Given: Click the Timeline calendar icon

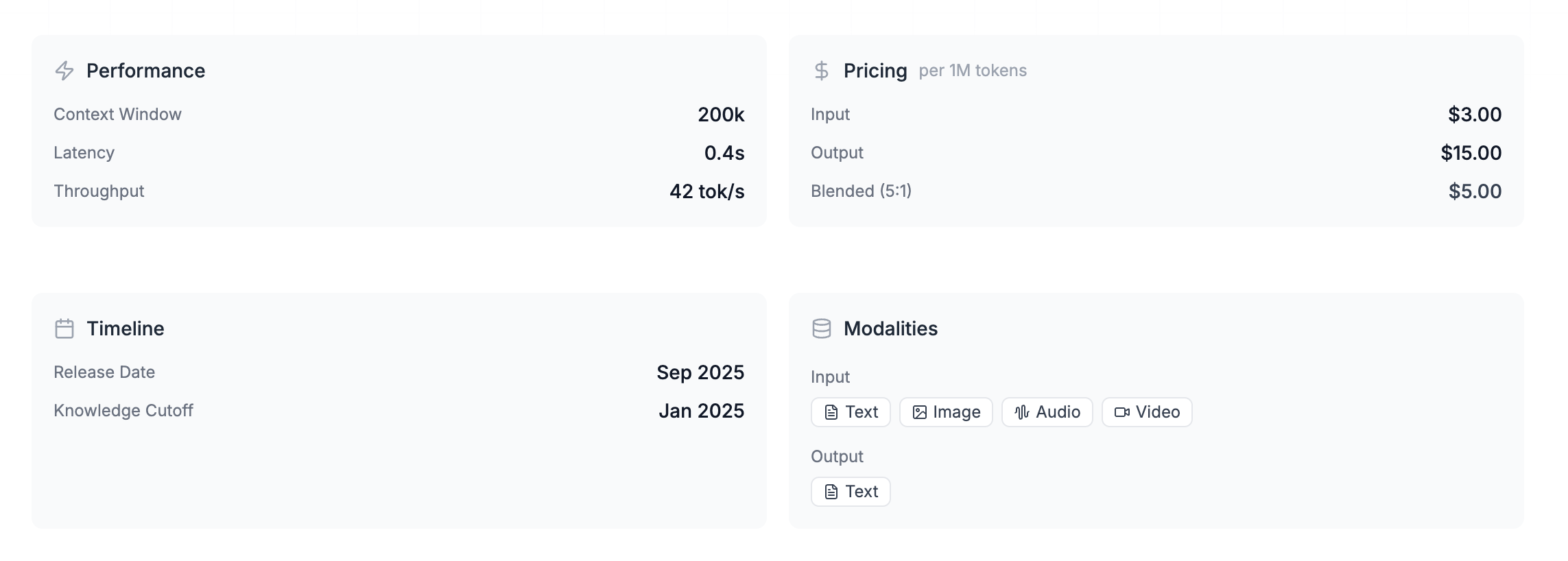Looking at the screenshot, I should (x=64, y=329).
